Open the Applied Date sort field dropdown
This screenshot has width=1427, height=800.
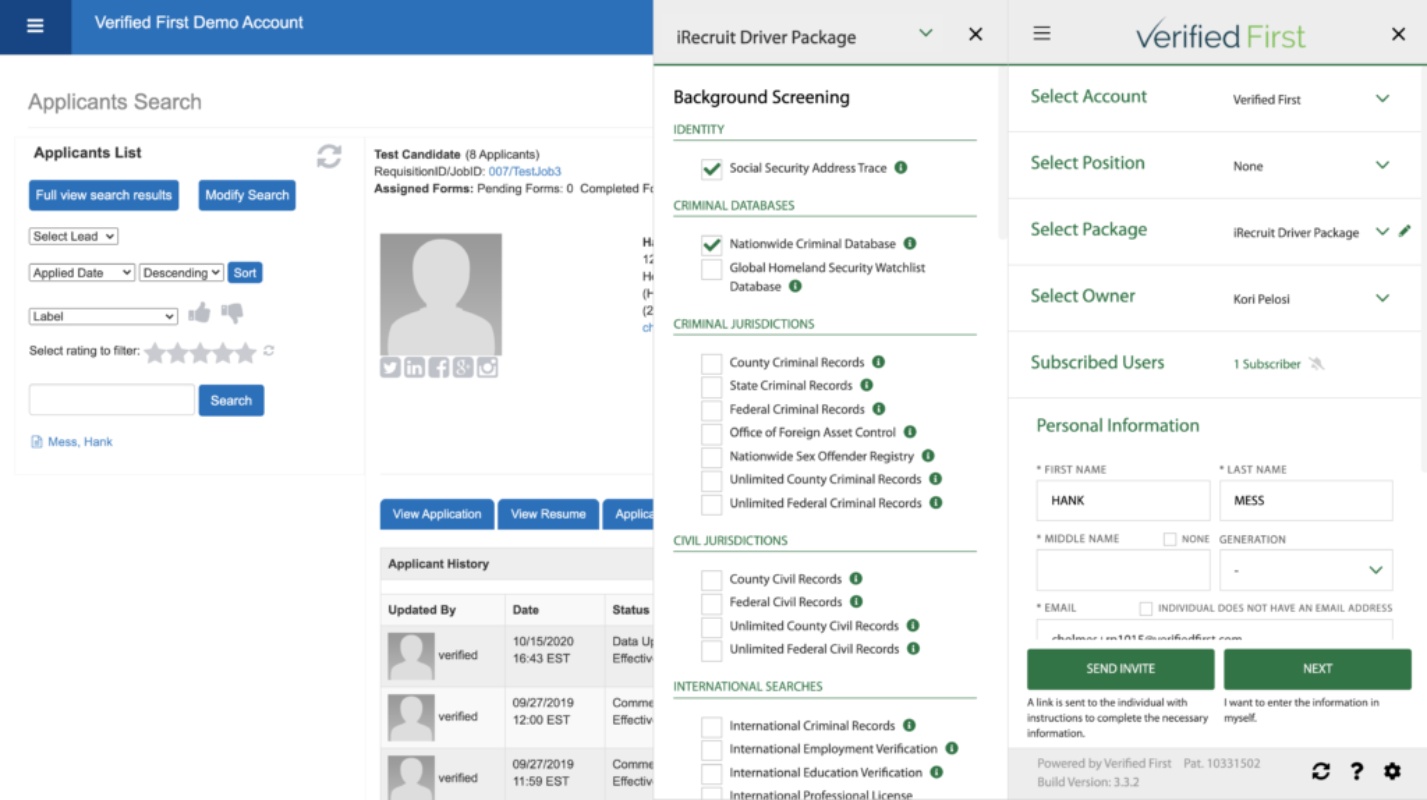[x=82, y=273]
